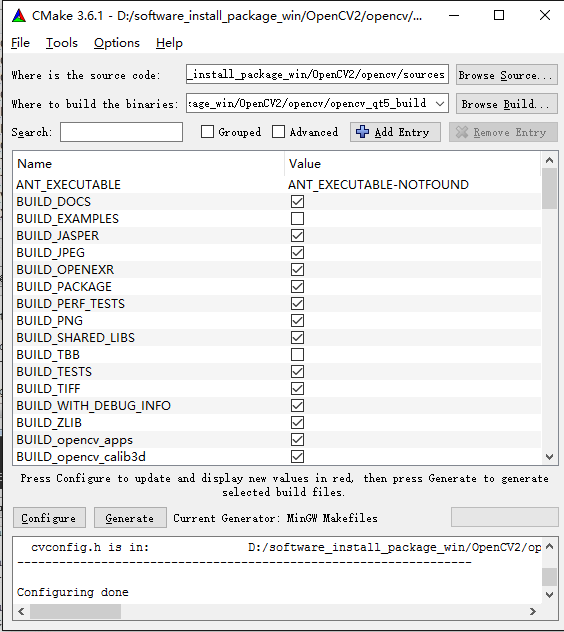Uncheck the BUILD_PNG checkbox
Viewport: 564px width, 632px height.
(x=298, y=320)
